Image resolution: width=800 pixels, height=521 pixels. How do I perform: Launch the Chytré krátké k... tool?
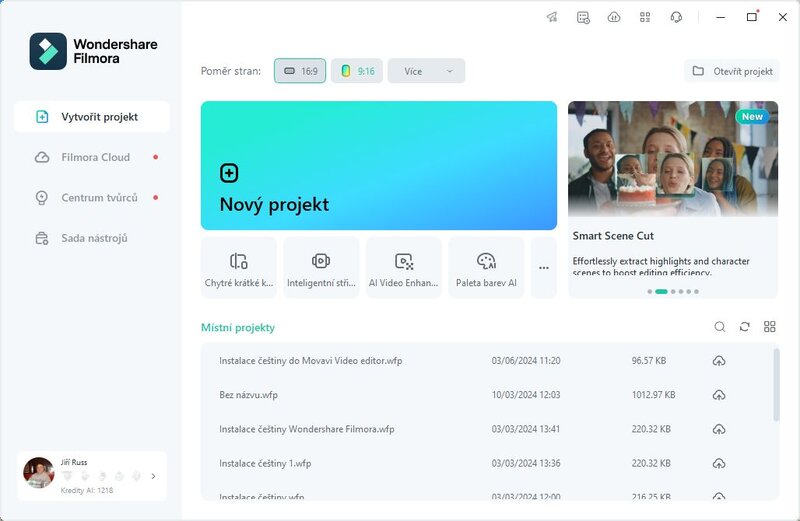pos(239,267)
